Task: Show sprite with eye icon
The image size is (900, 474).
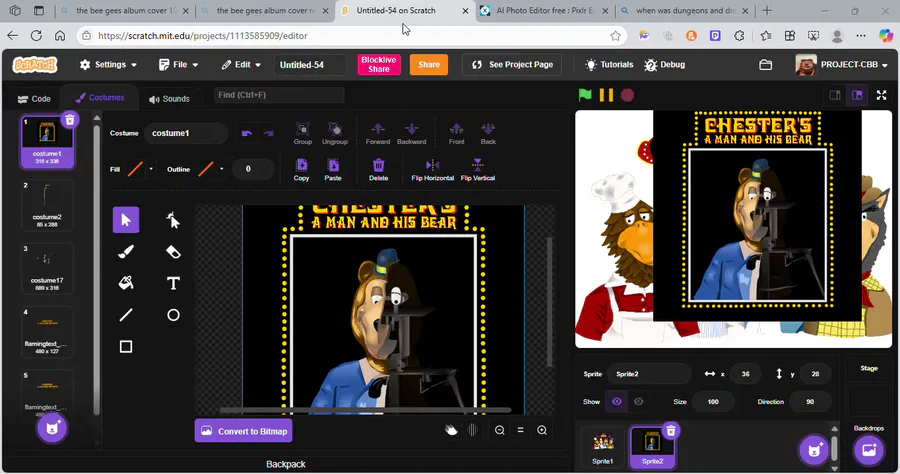Action: point(616,402)
